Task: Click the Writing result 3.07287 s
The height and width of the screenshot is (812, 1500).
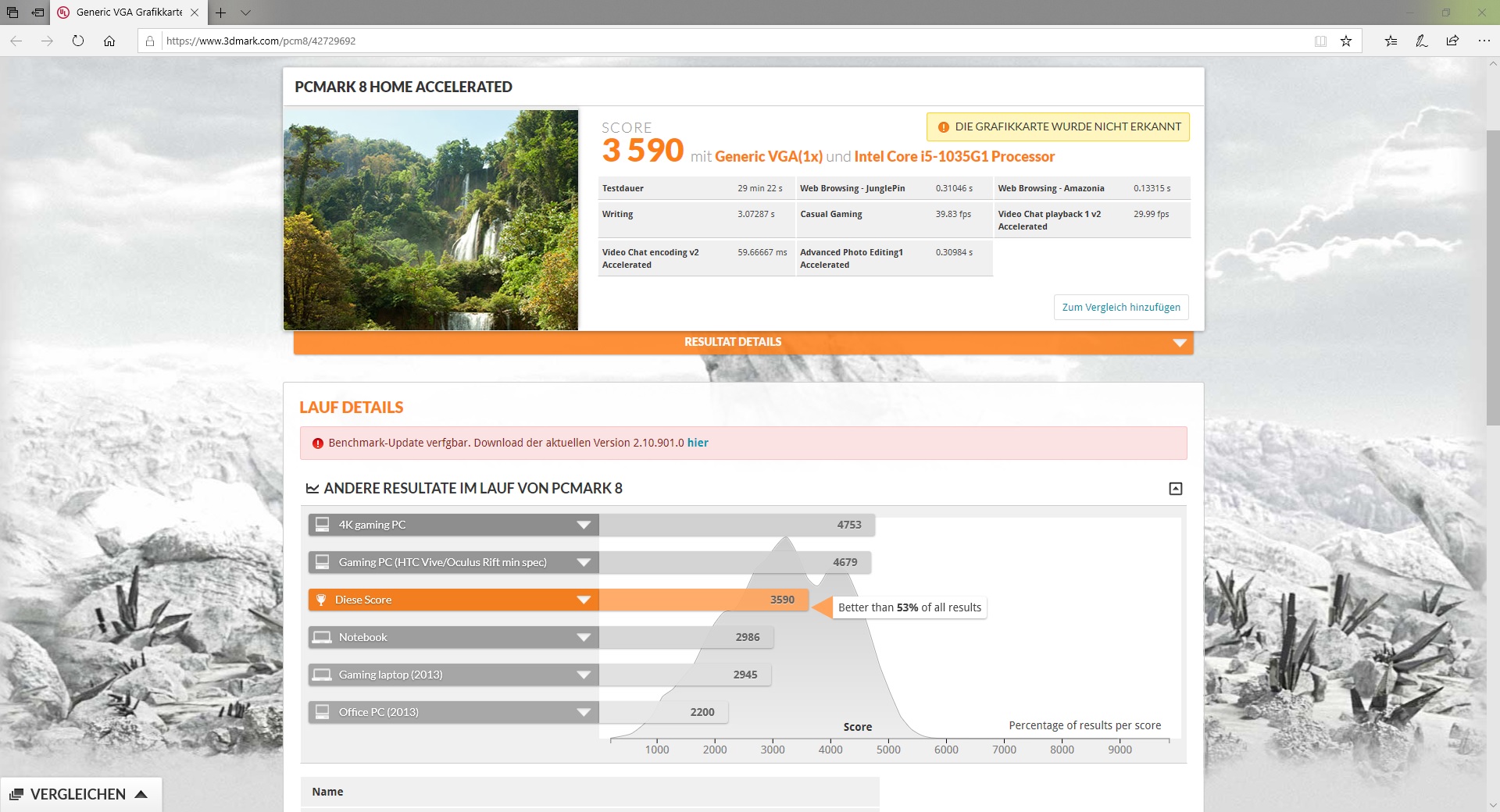Action: (x=756, y=214)
